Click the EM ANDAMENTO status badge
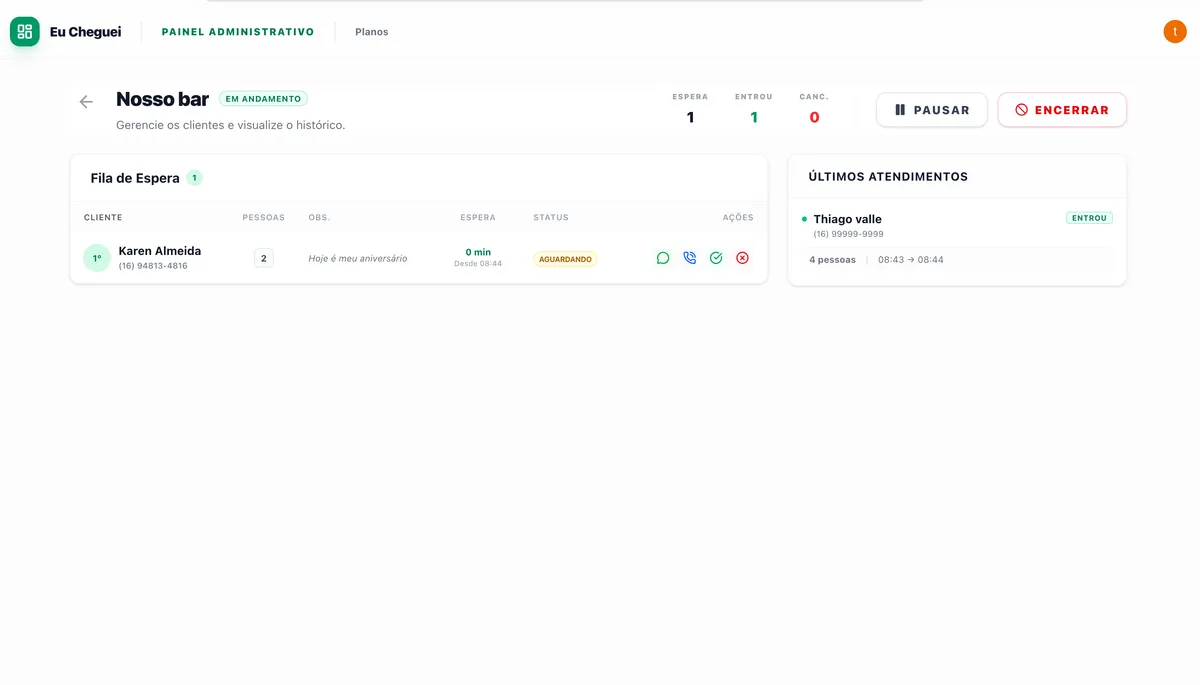Image resolution: width=1200 pixels, height=685 pixels. (x=263, y=99)
